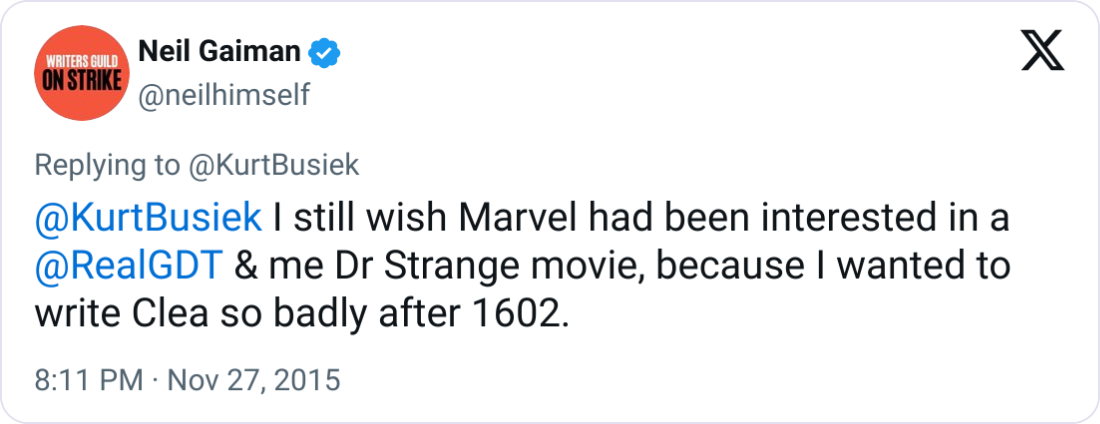1100x424 pixels.
Task: Click the 'Replying to' label text
Action: tap(107, 166)
